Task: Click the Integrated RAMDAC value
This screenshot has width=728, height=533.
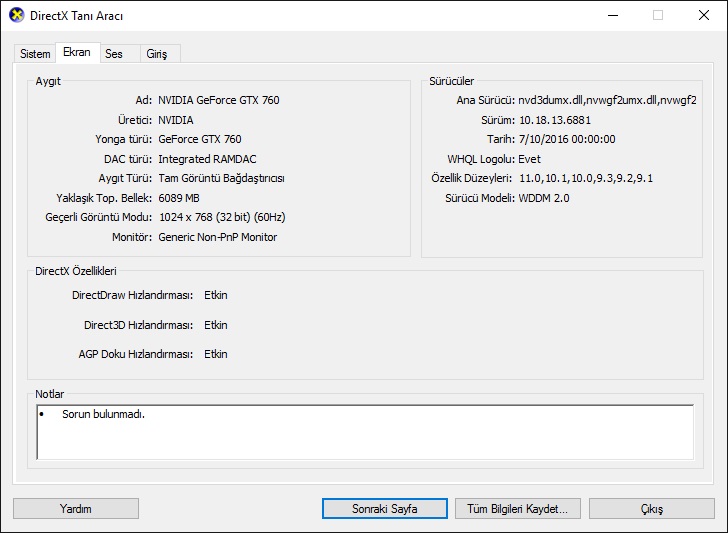Action: click(x=207, y=159)
